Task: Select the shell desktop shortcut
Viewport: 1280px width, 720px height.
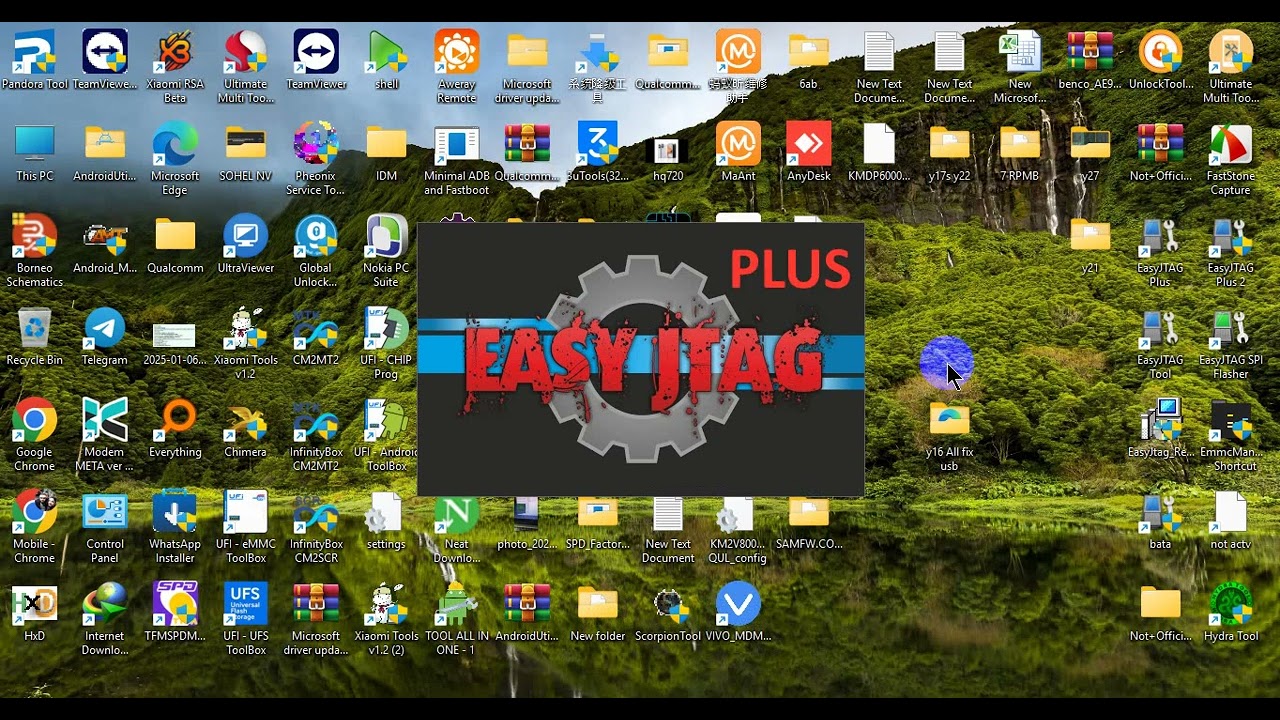Action: [x=387, y=60]
